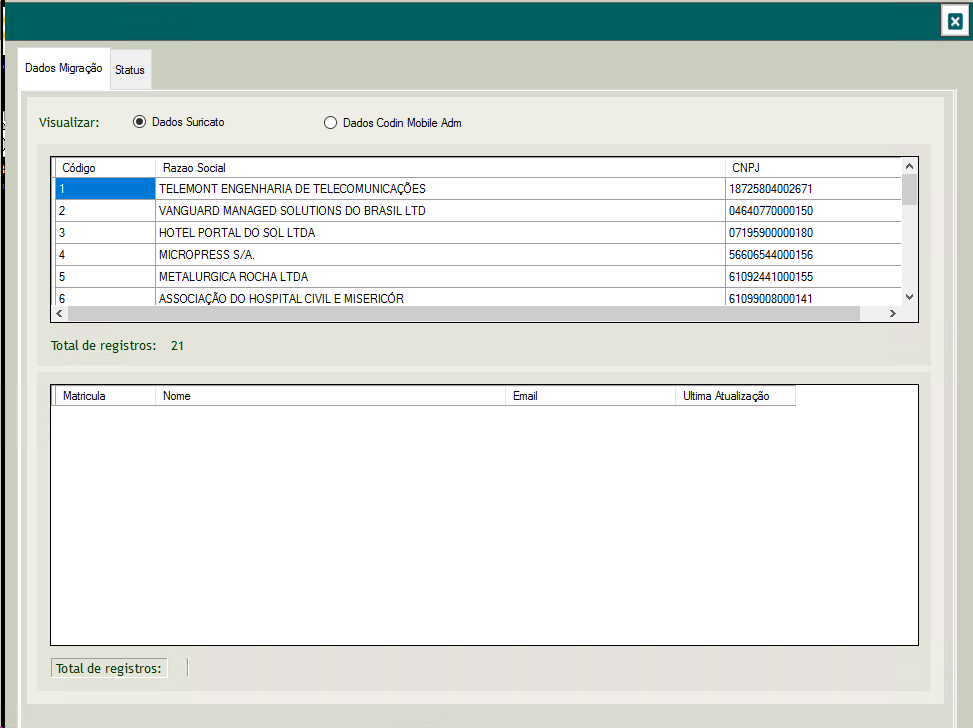The height and width of the screenshot is (728, 973).
Task: Click the up arrow of the company grid scrollbar
Action: 909,166
